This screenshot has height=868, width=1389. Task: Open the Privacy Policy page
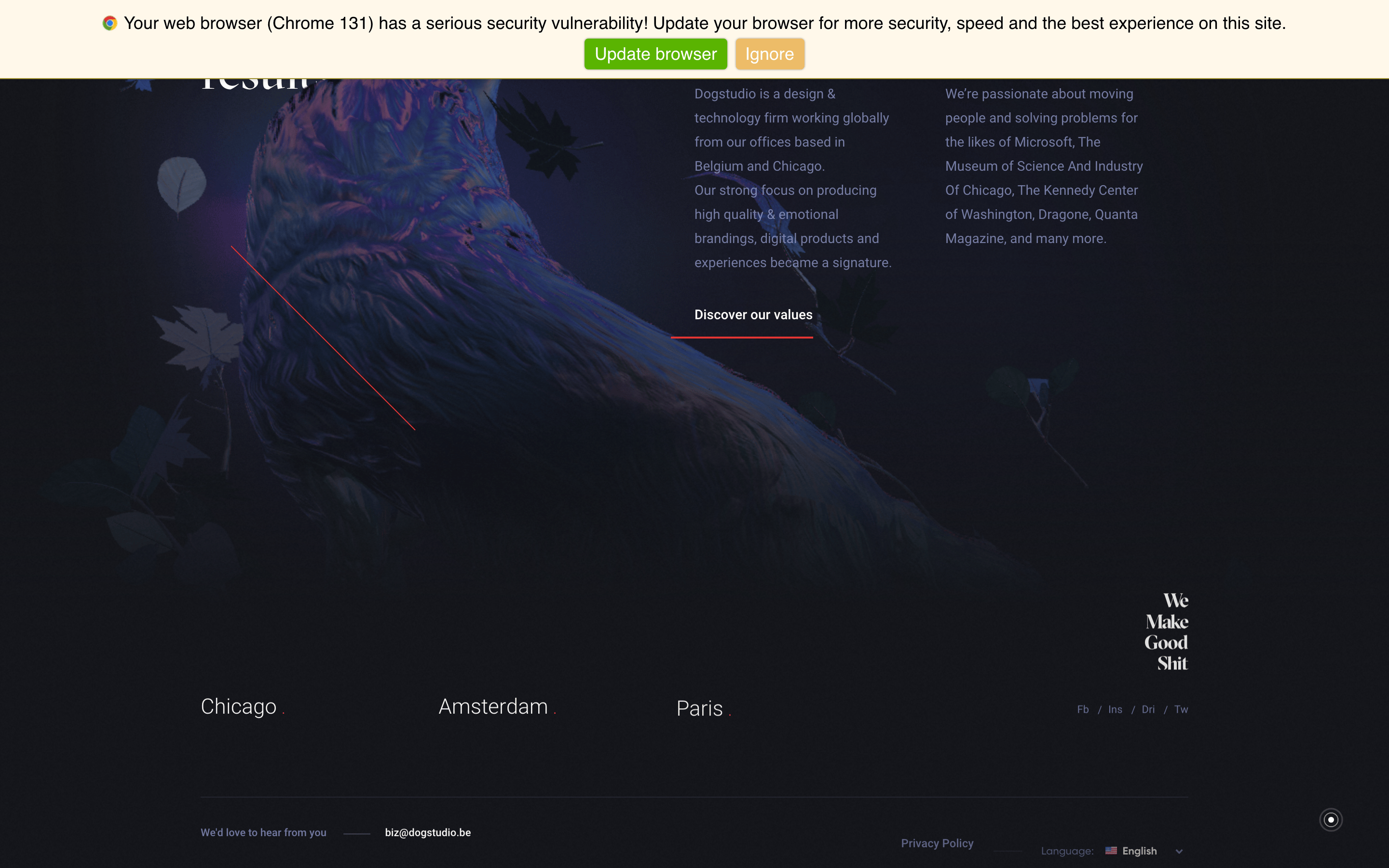tap(937, 843)
